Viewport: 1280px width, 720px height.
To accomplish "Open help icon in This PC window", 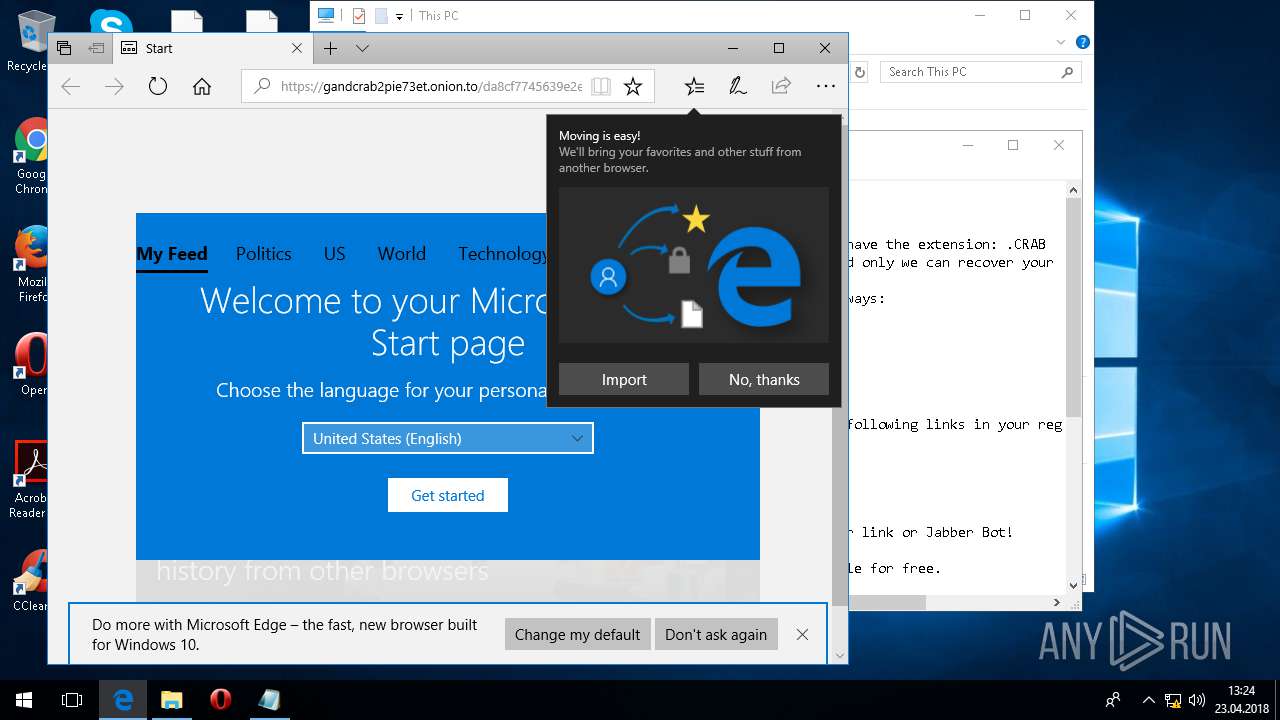I will click(1082, 43).
